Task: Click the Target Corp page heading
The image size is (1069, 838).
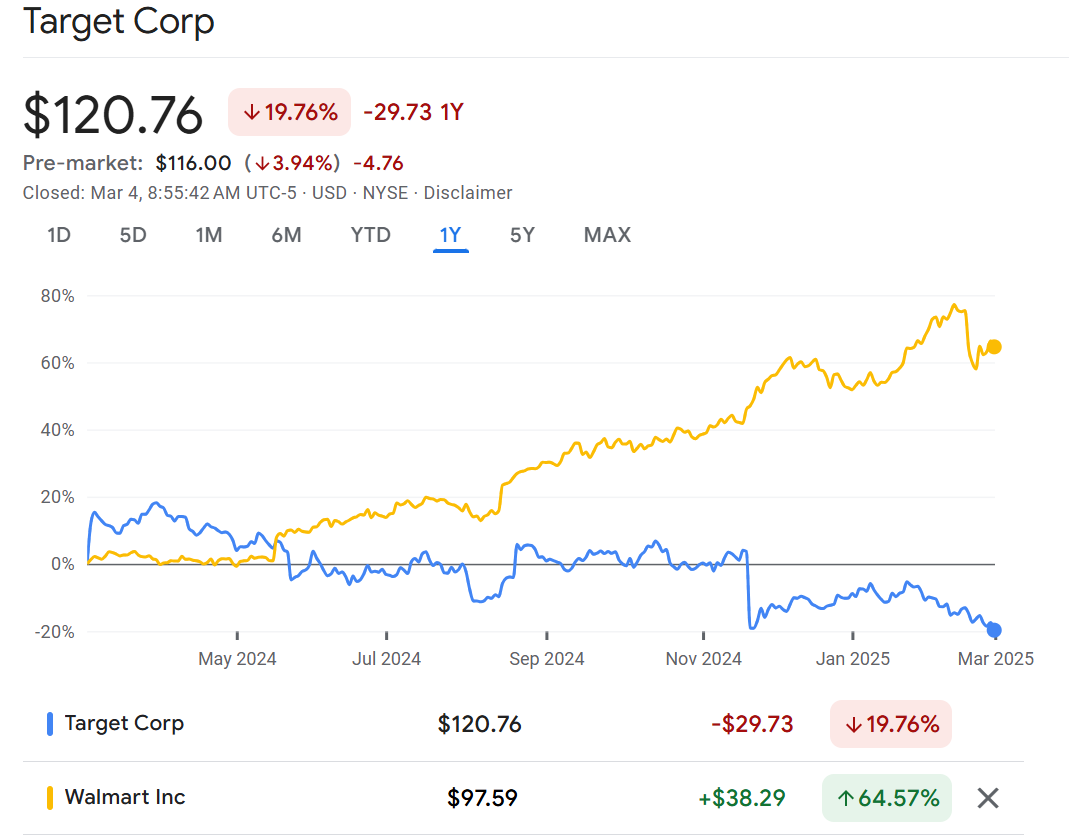Action: pos(118,21)
